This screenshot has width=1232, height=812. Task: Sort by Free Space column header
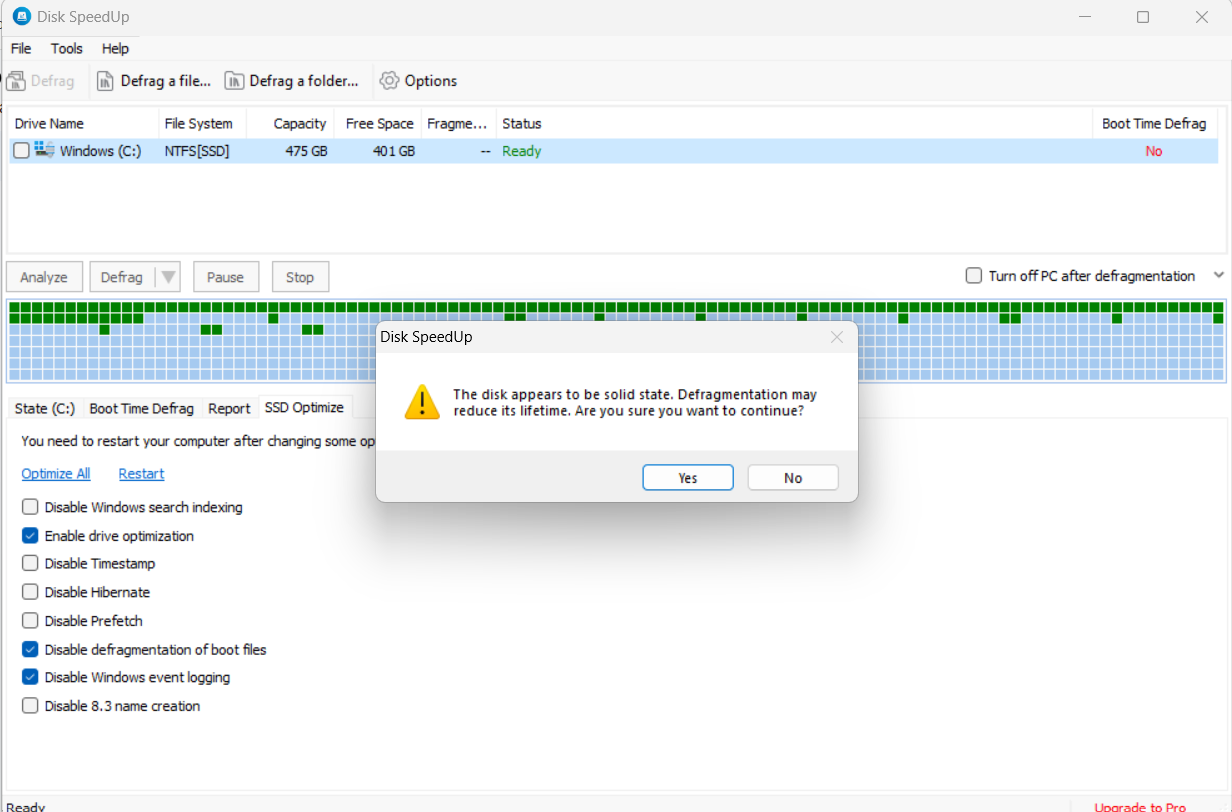pos(379,124)
